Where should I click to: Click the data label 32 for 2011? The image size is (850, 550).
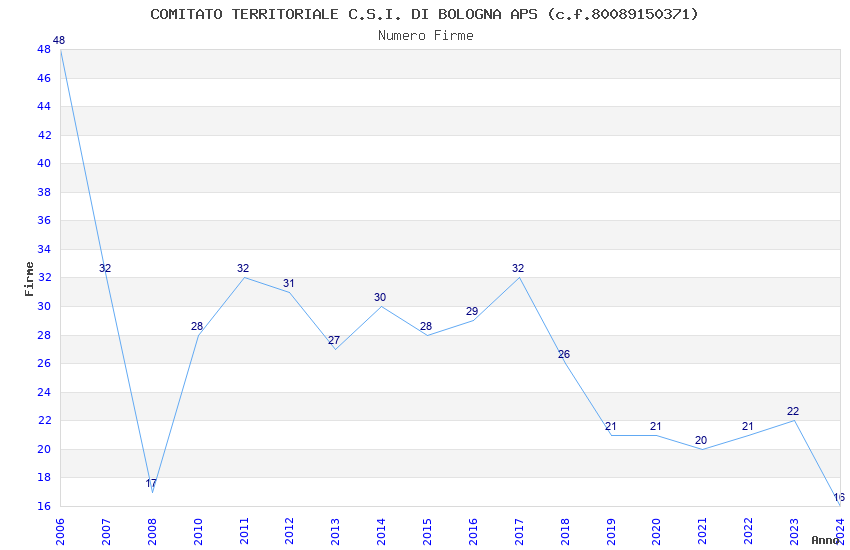click(243, 268)
